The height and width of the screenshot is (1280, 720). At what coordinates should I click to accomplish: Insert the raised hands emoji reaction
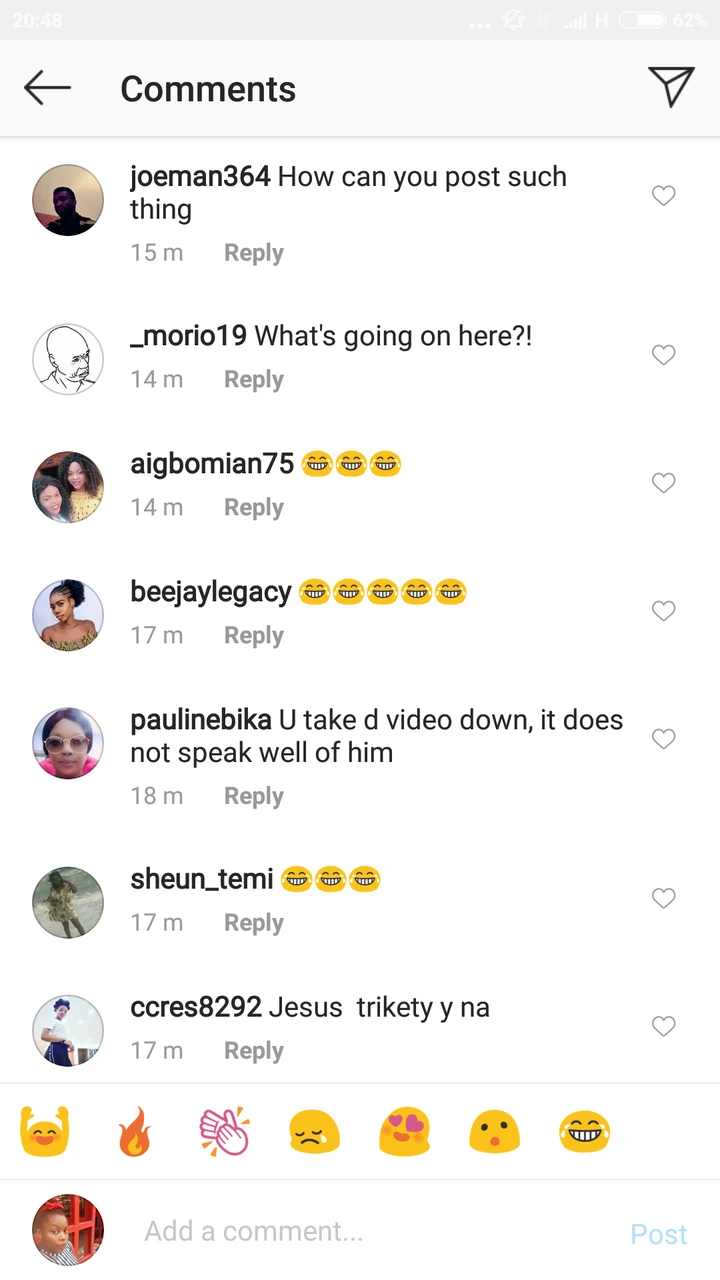44,1132
